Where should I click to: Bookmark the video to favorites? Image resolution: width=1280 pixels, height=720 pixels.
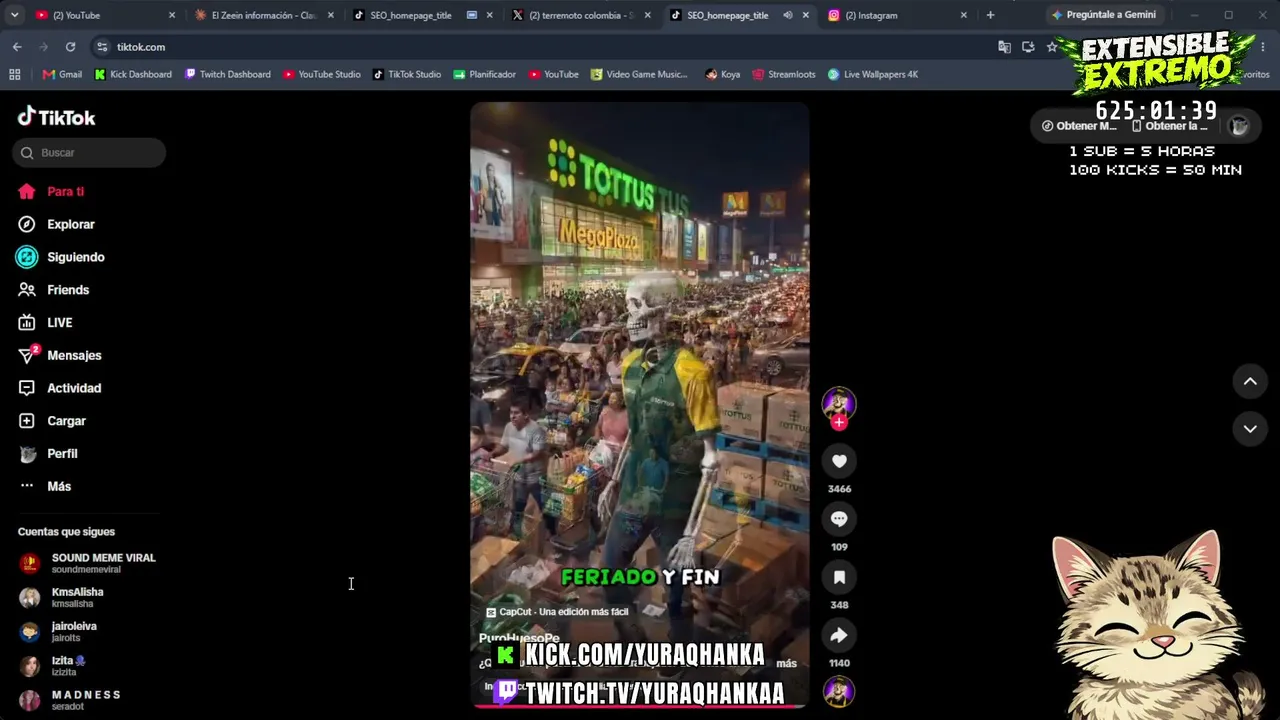[839, 577]
